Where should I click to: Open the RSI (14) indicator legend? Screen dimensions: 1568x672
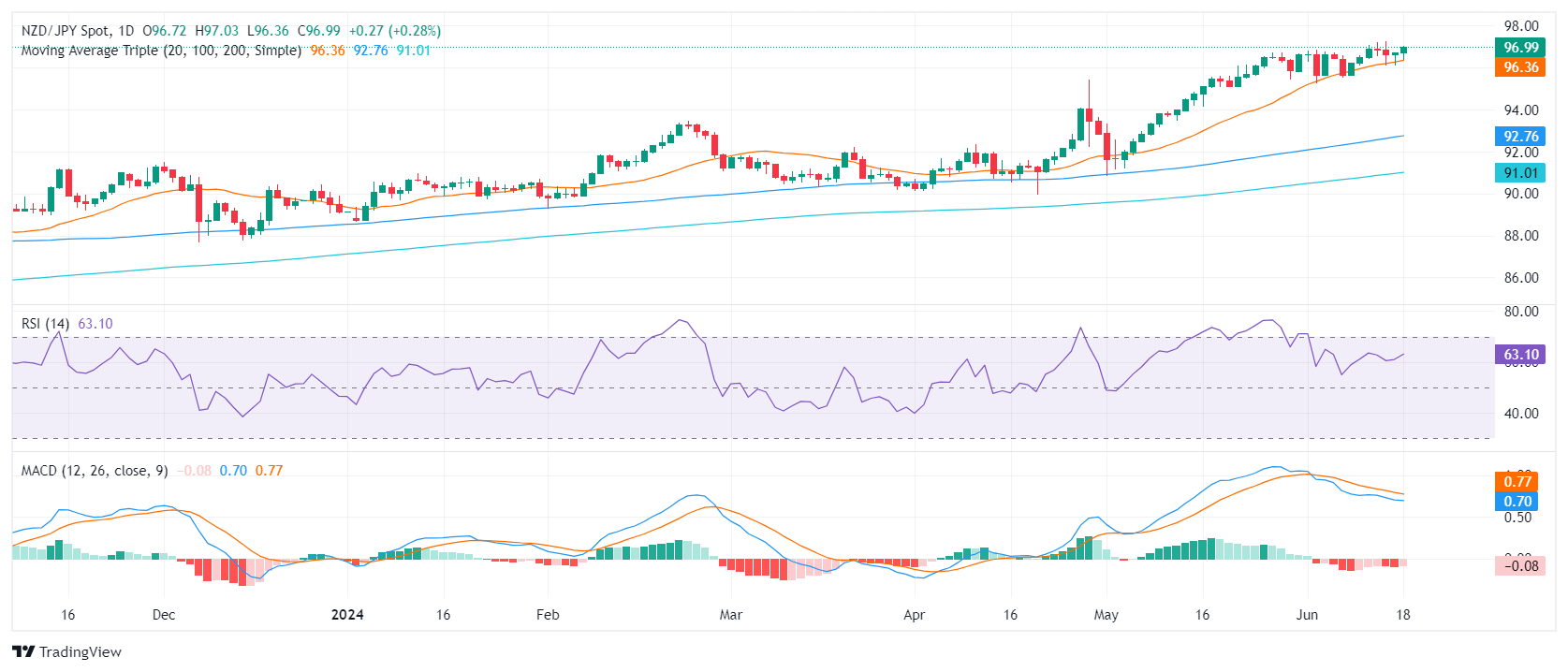45,324
